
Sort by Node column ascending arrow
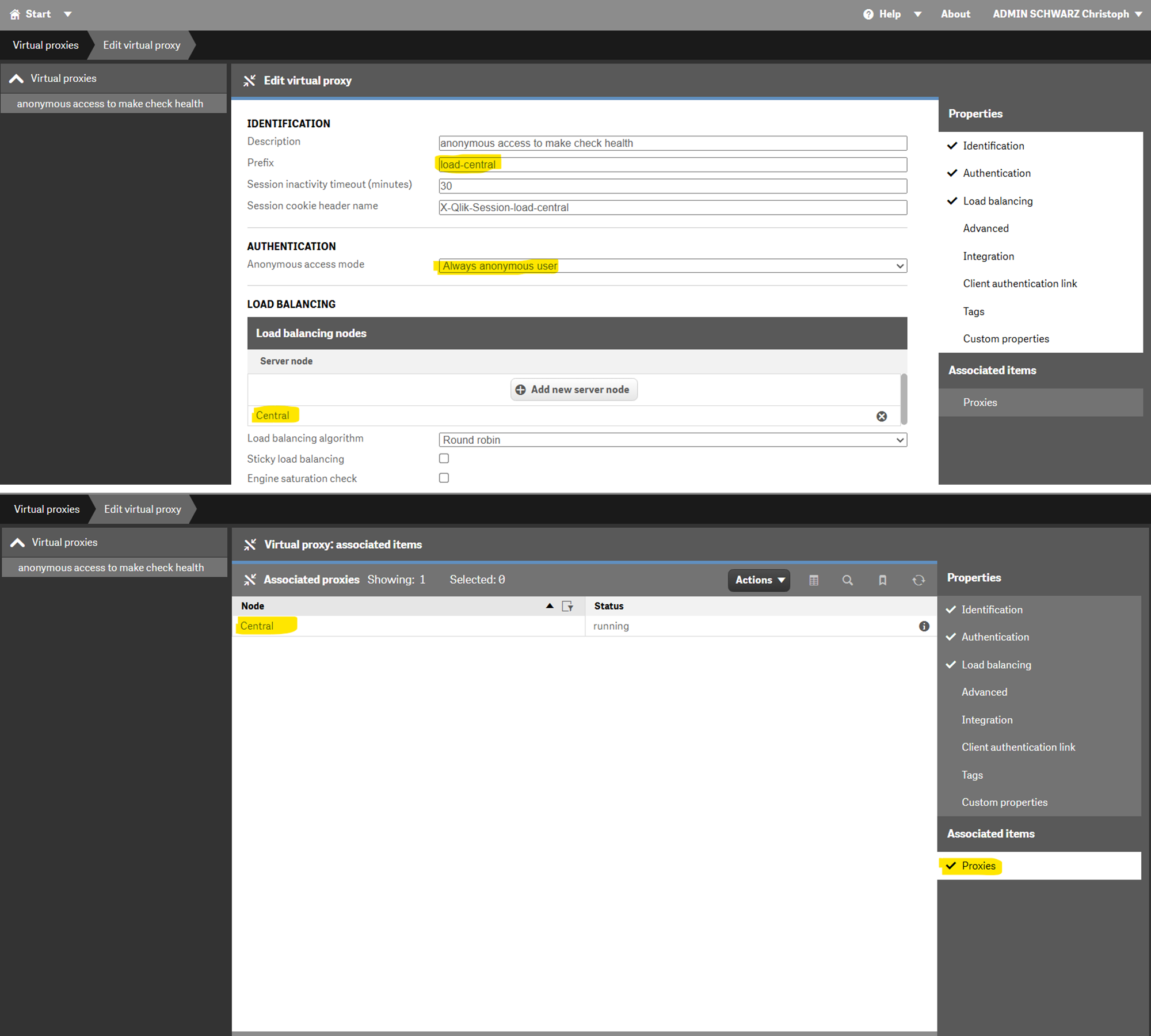pos(550,606)
